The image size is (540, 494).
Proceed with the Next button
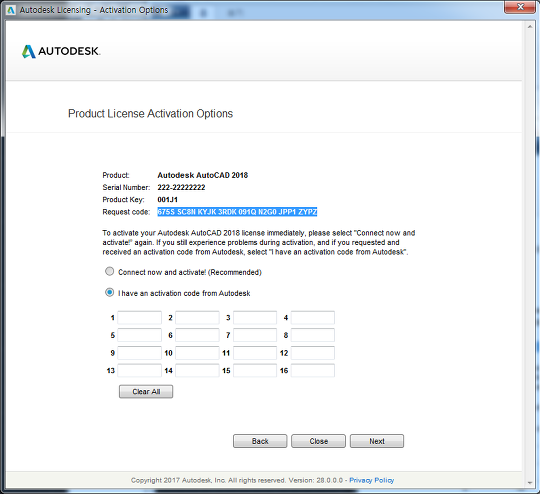(377, 441)
